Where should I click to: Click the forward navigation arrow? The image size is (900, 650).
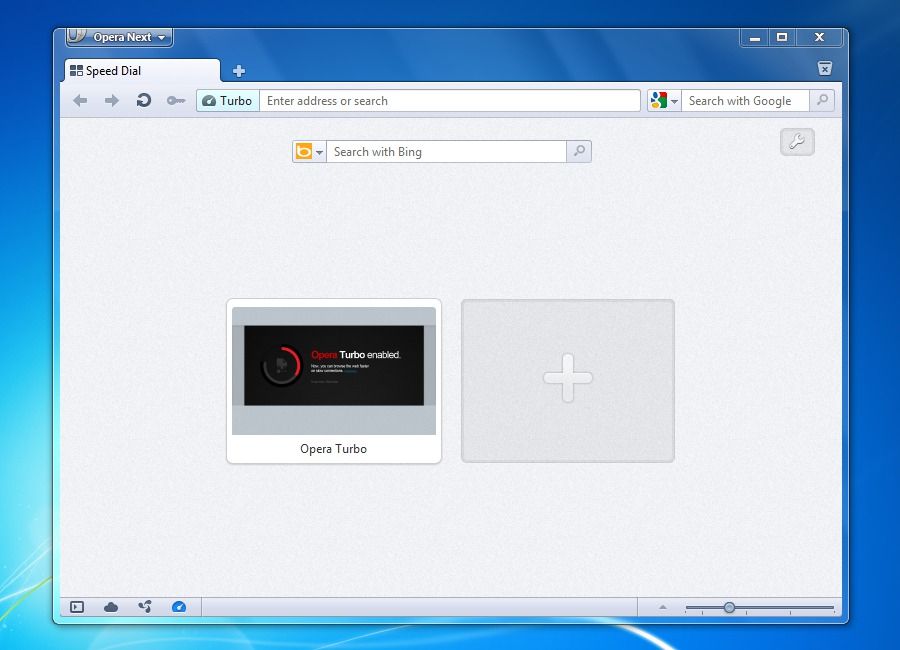(x=112, y=100)
